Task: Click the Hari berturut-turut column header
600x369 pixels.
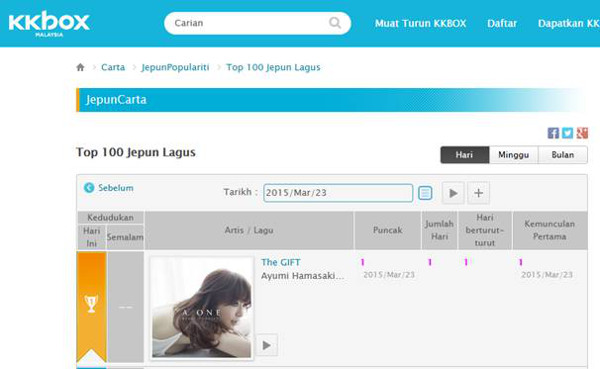Action: 485,230
